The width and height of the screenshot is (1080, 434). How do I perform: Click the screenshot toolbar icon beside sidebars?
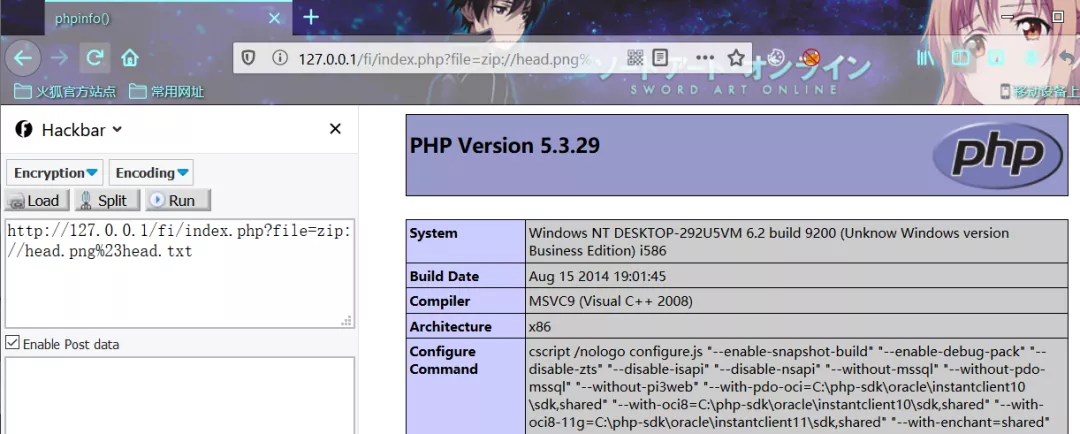click(x=995, y=58)
